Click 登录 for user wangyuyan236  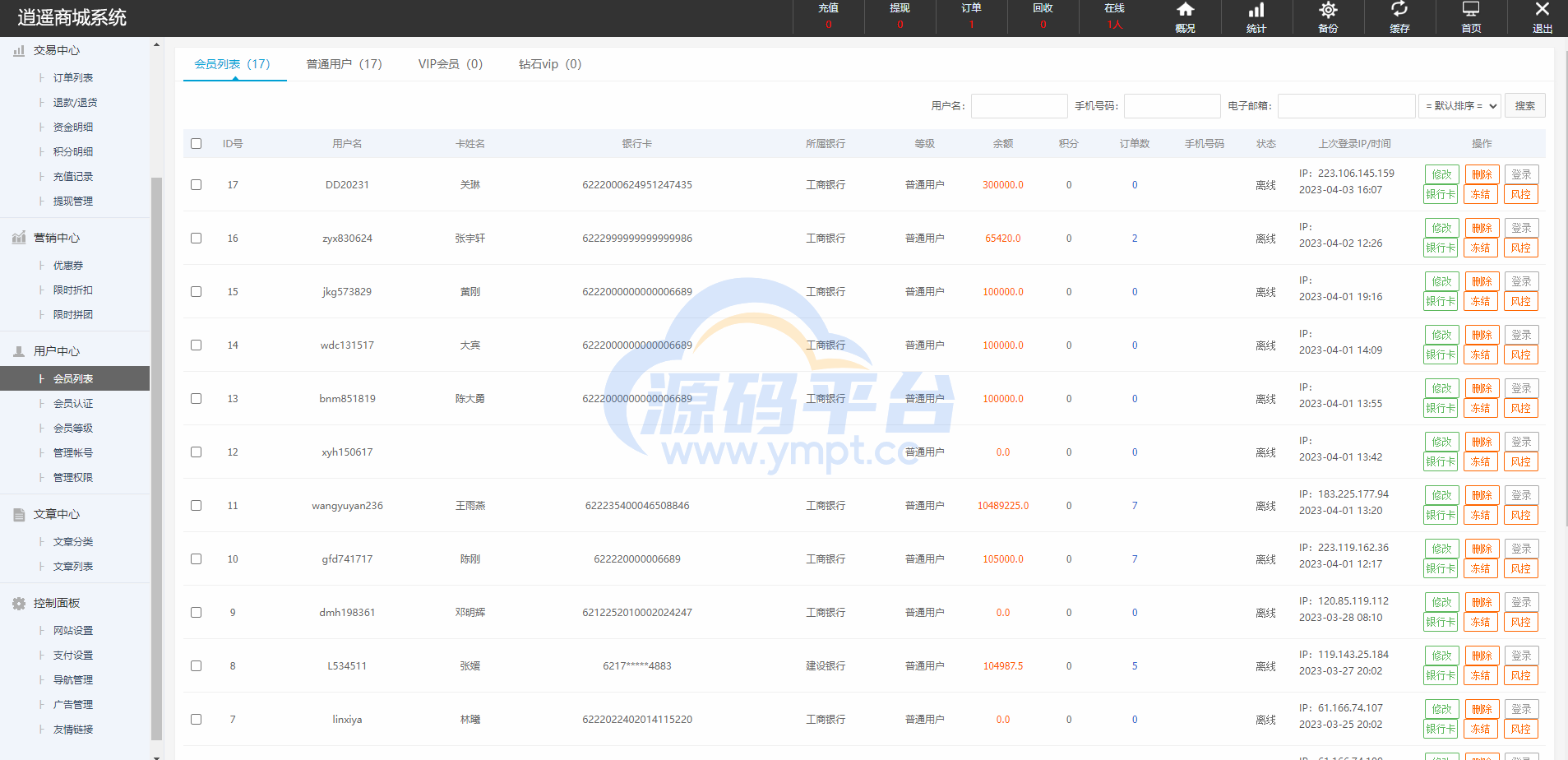[x=1521, y=495]
